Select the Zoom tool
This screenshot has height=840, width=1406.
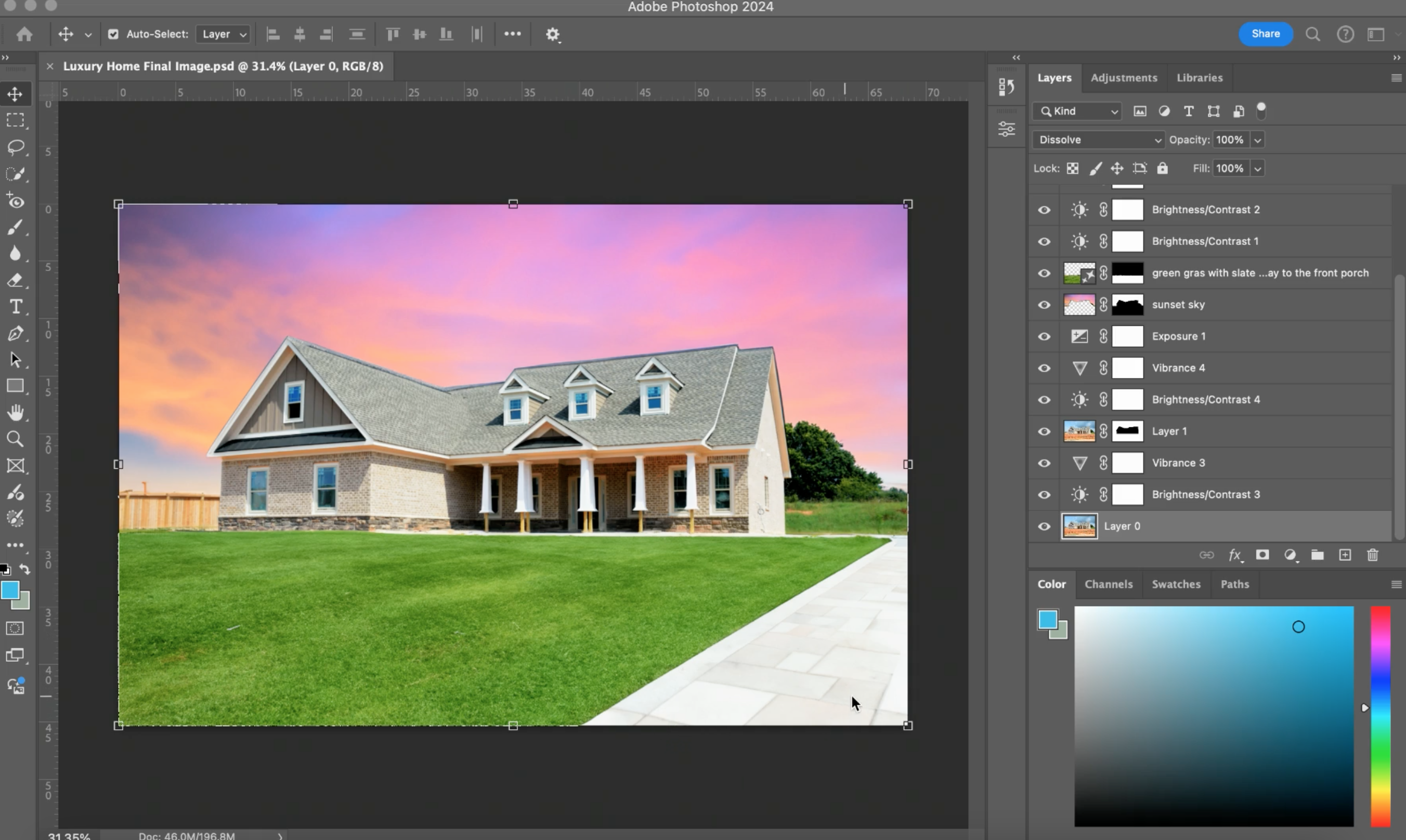click(x=15, y=439)
